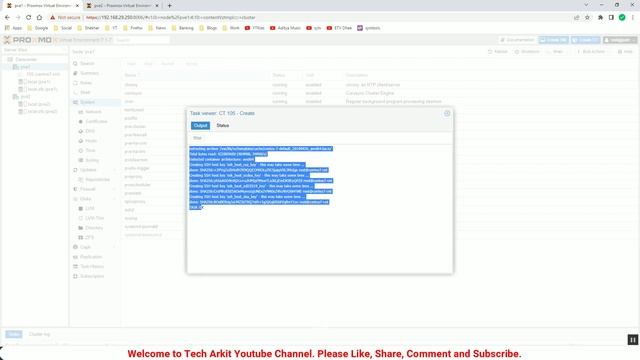Click the Create CT button
Screen dimensions: 640x360
585,40
